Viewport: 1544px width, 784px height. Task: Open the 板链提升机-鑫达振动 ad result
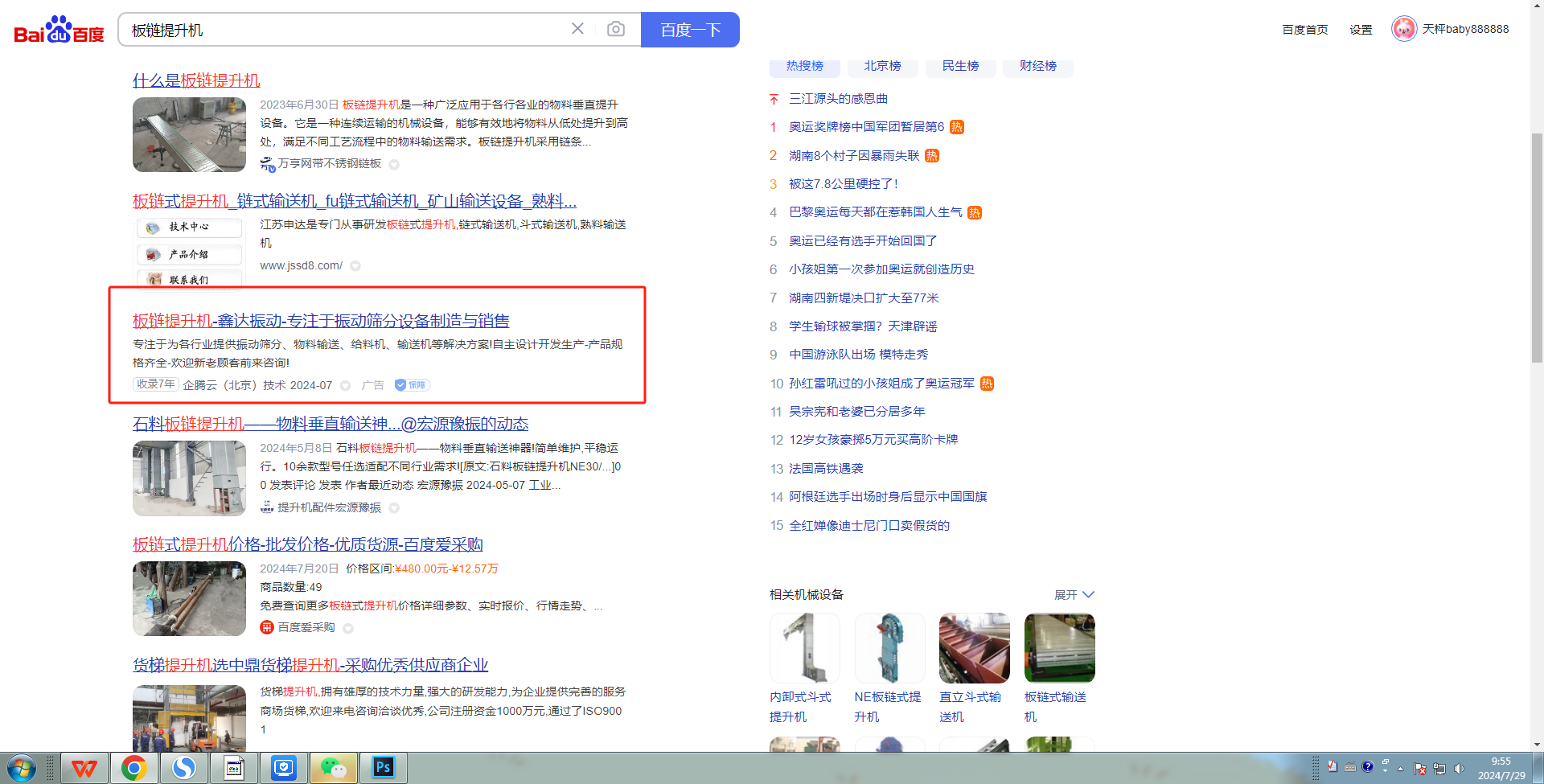321,321
